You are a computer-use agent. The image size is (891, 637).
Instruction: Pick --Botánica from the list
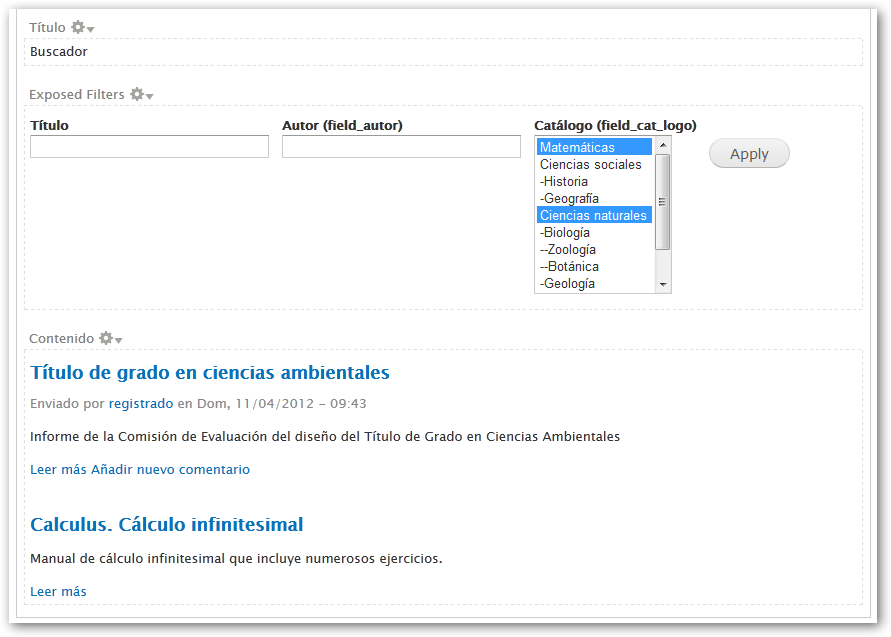594,266
